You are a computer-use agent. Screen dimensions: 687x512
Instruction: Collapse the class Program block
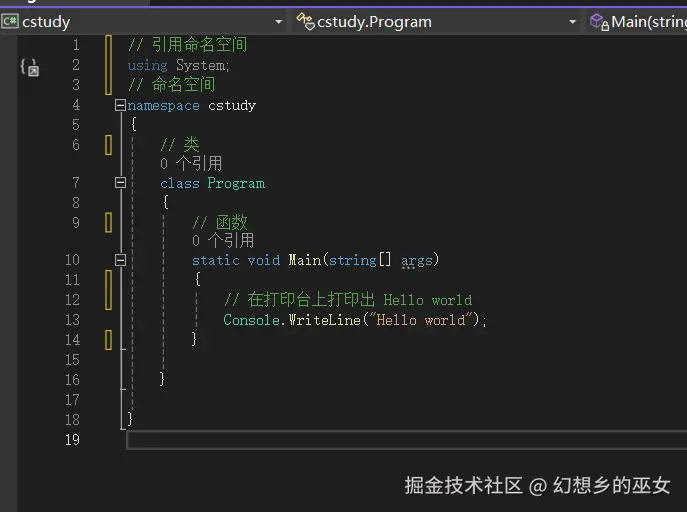pos(120,182)
